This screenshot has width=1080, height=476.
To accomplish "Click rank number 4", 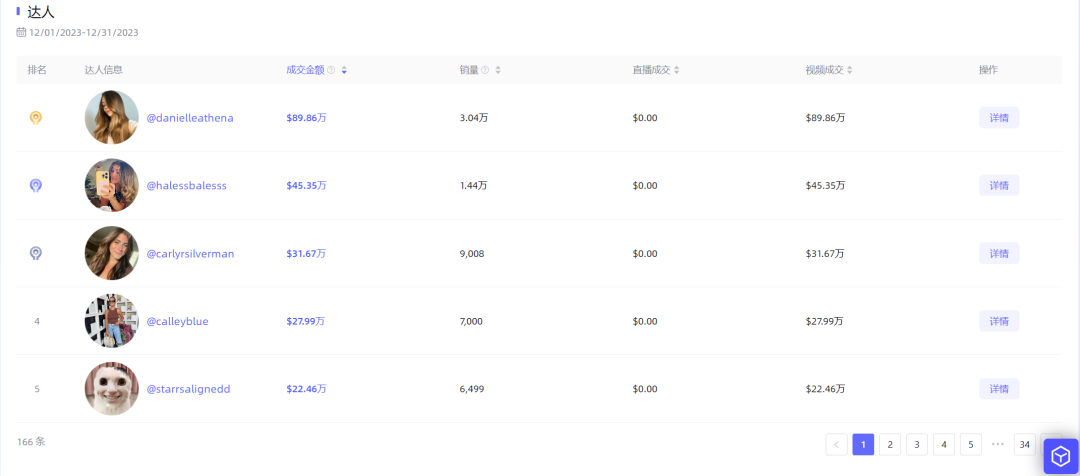I will tap(37, 321).
